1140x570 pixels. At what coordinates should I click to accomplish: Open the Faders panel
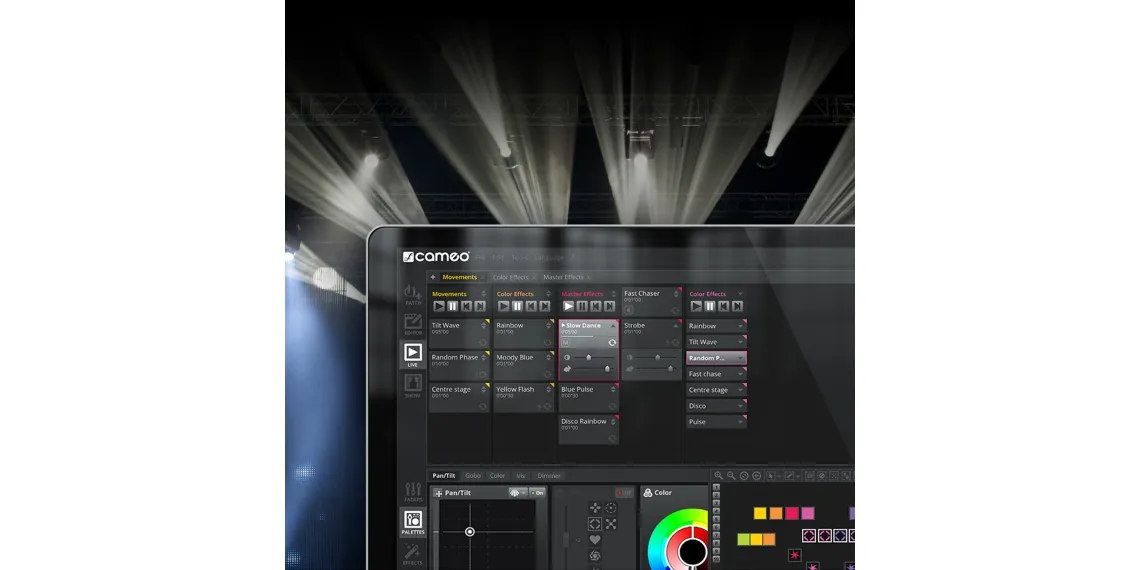(413, 492)
